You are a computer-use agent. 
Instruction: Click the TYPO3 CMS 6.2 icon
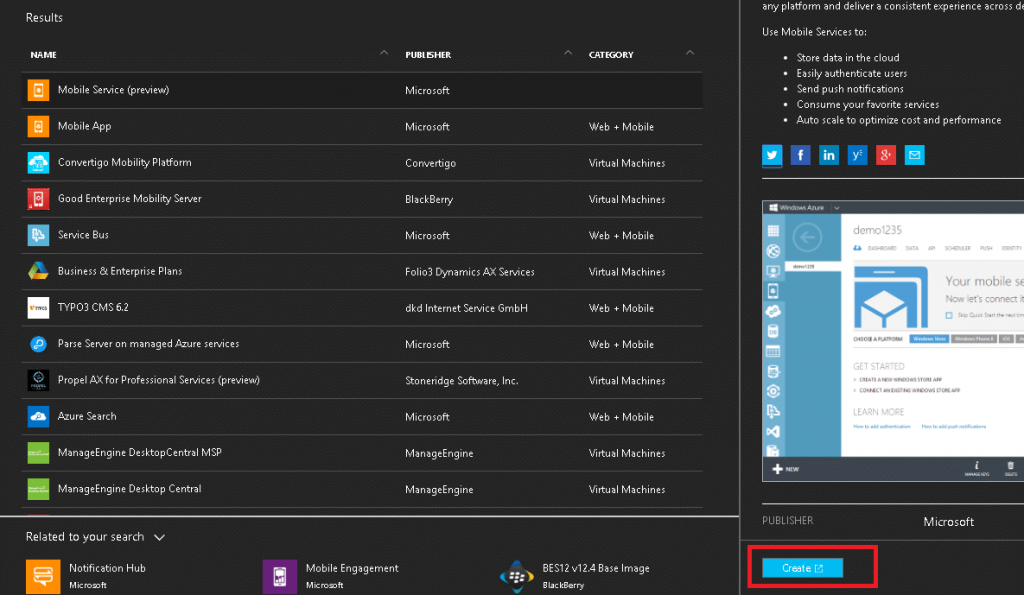(x=38, y=308)
